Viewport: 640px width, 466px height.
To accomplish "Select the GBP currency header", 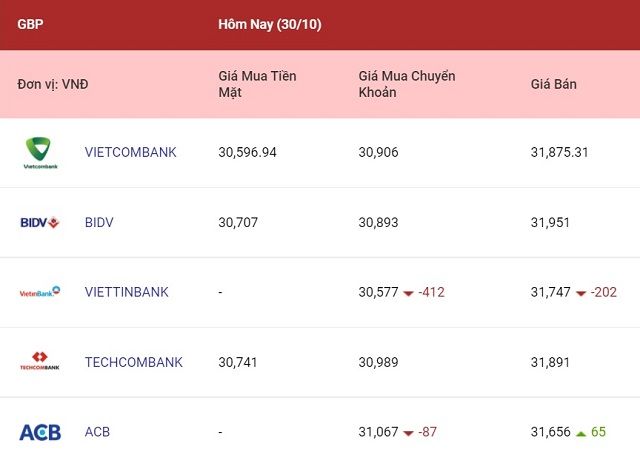I will point(30,23).
